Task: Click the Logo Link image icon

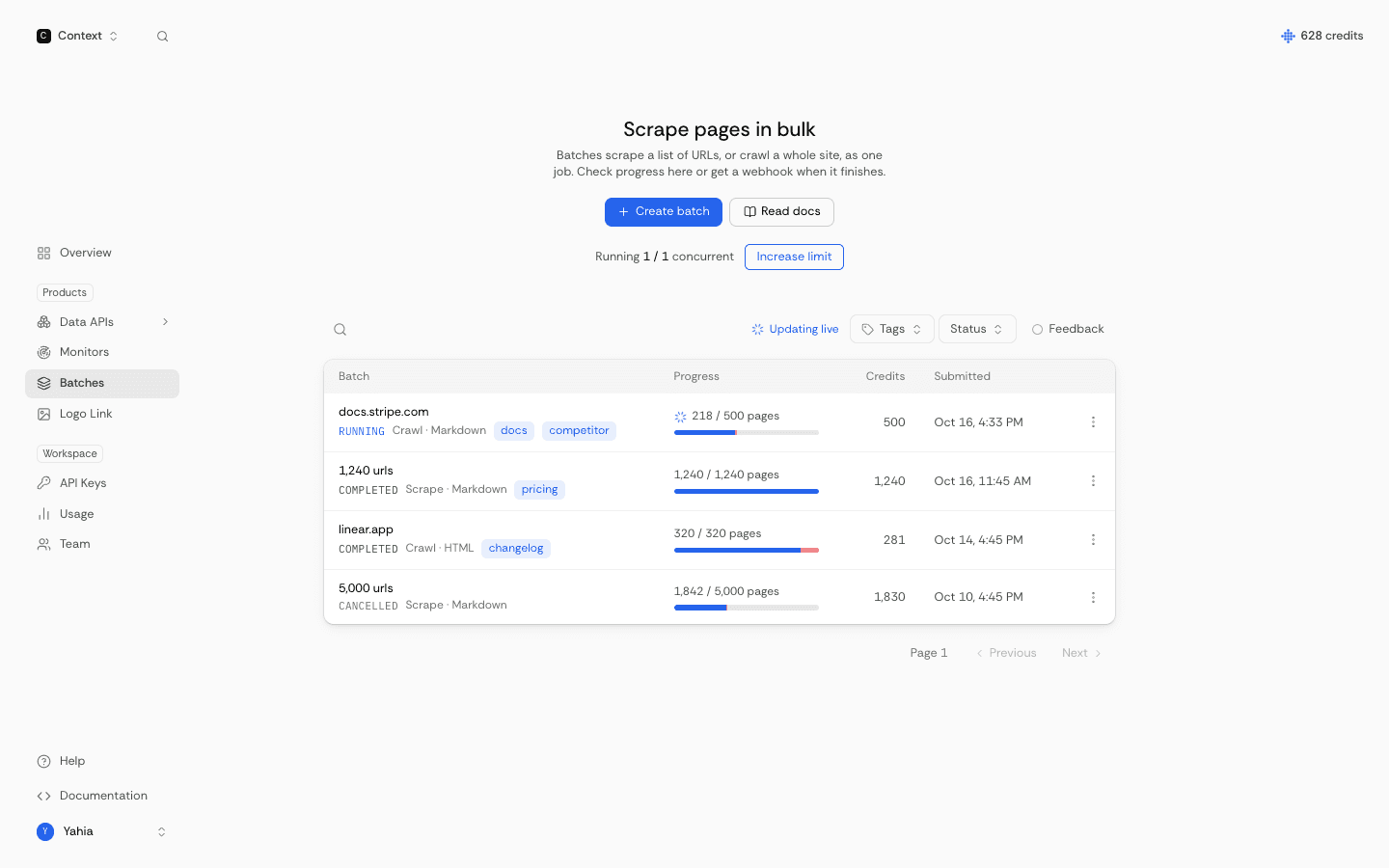Action: tap(44, 415)
